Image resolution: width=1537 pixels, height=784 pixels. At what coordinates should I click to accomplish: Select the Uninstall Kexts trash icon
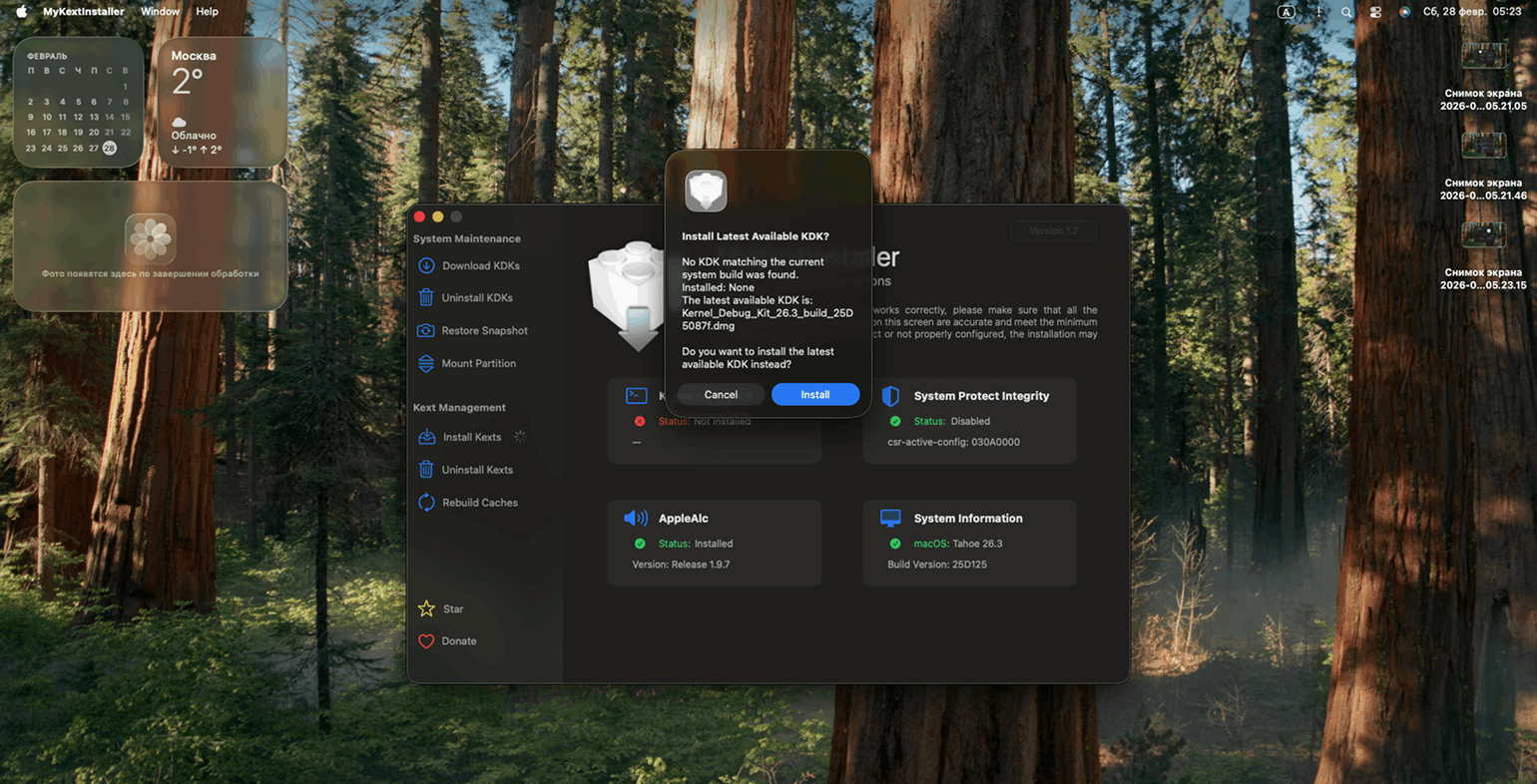[x=426, y=470]
